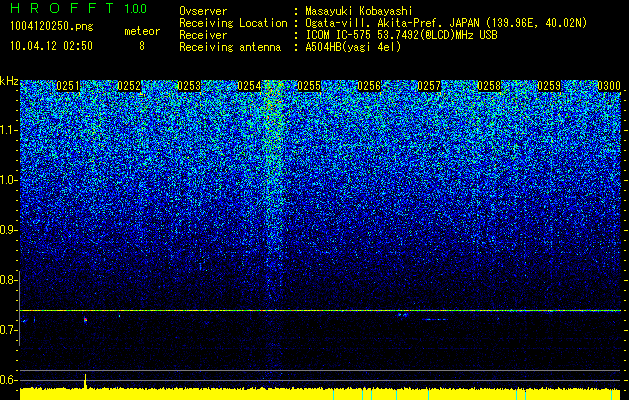The image size is (629, 400).
Task: Select the file name 1004120250.png
Action: (x=52, y=26)
